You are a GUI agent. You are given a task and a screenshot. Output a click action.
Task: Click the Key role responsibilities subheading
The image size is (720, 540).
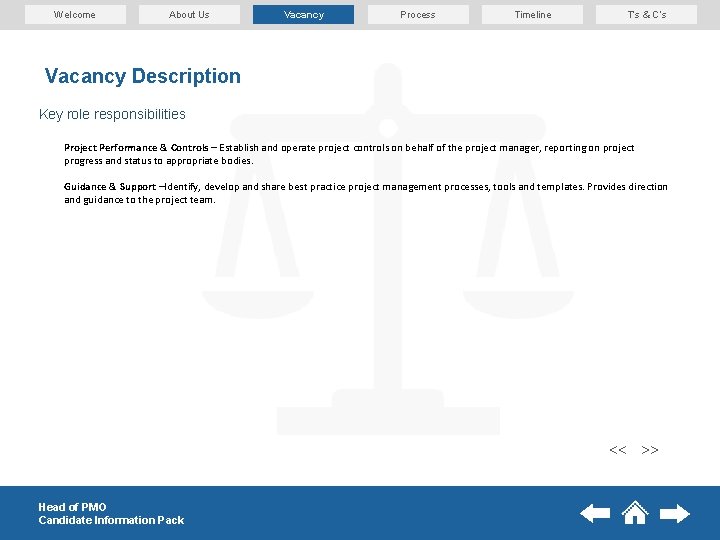pos(112,114)
